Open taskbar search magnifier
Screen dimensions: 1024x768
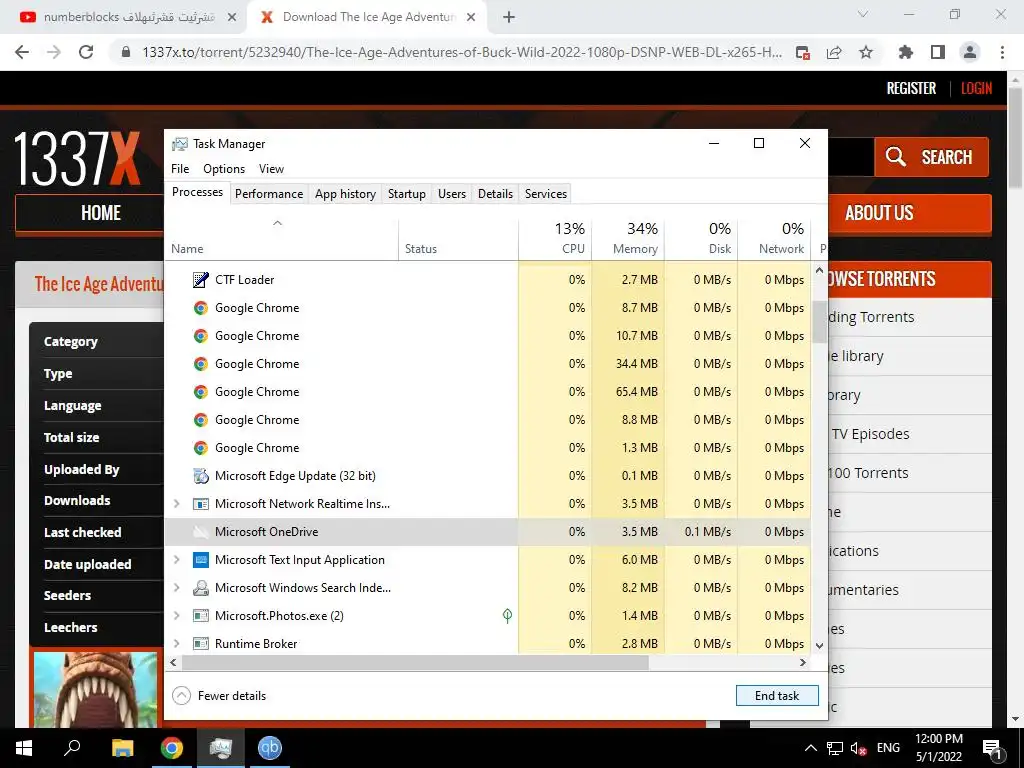(x=72, y=747)
